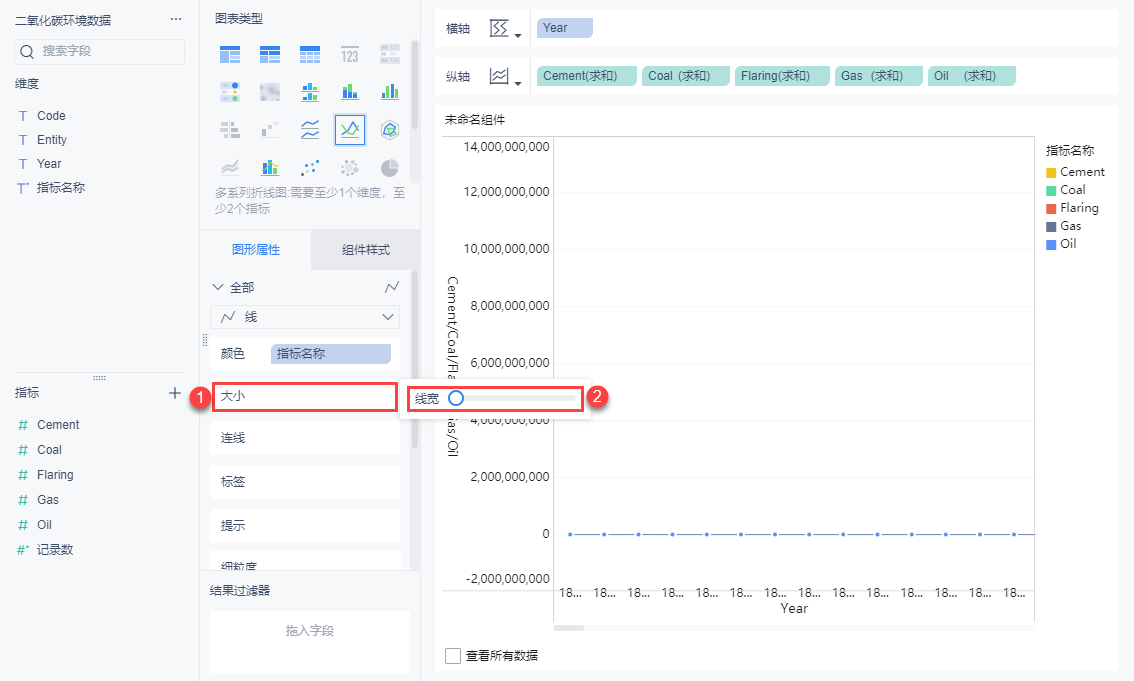Click the chart type list scrollbar
Screen dimensions: 1134x681
(414, 85)
